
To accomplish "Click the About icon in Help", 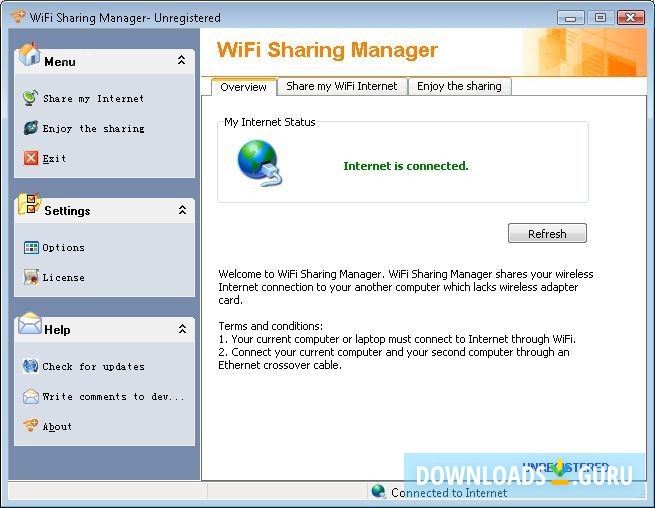I will pos(31,425).
